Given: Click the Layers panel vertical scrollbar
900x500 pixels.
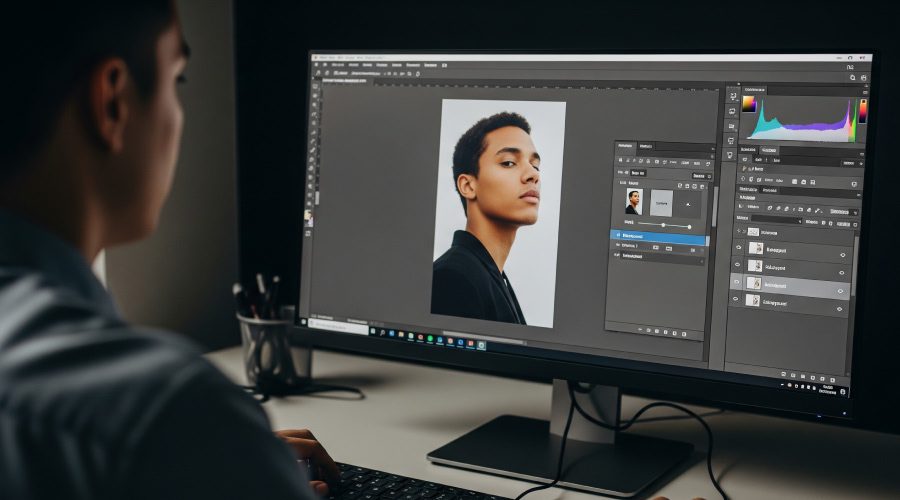Looking at the screenshot, I should [854, 267].
